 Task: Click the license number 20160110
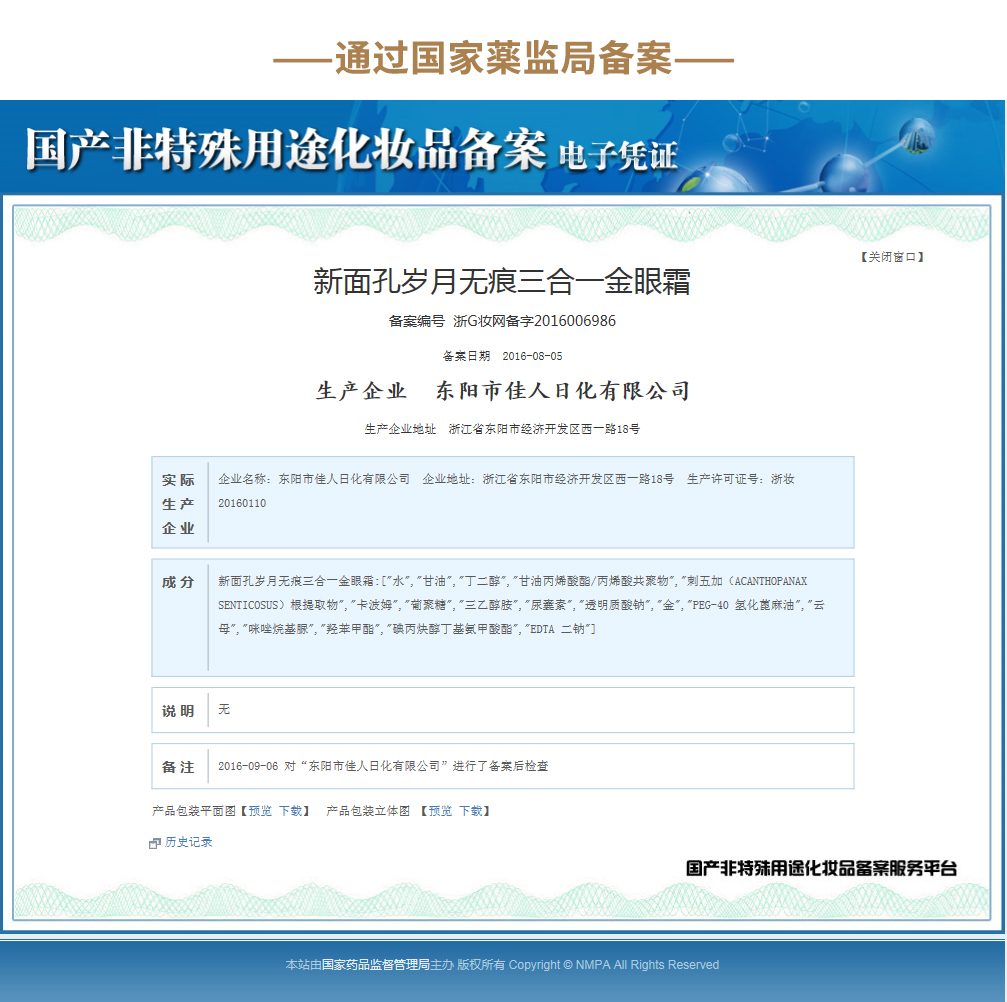pyautogui.click(x=241, y=504)
